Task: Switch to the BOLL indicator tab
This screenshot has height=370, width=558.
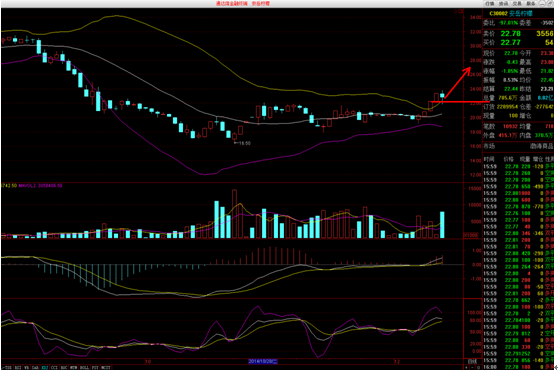Action: point(84,367)
